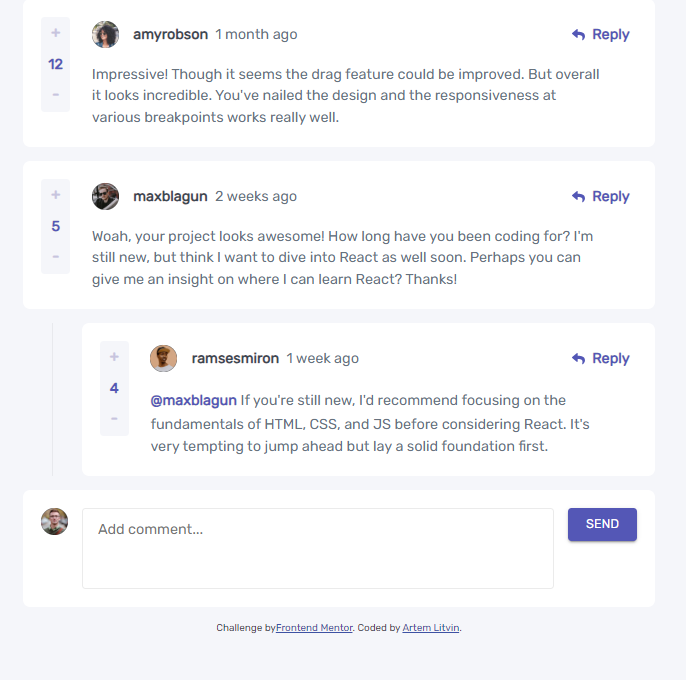Open the Frontend Mentor link

pos(314,627)
